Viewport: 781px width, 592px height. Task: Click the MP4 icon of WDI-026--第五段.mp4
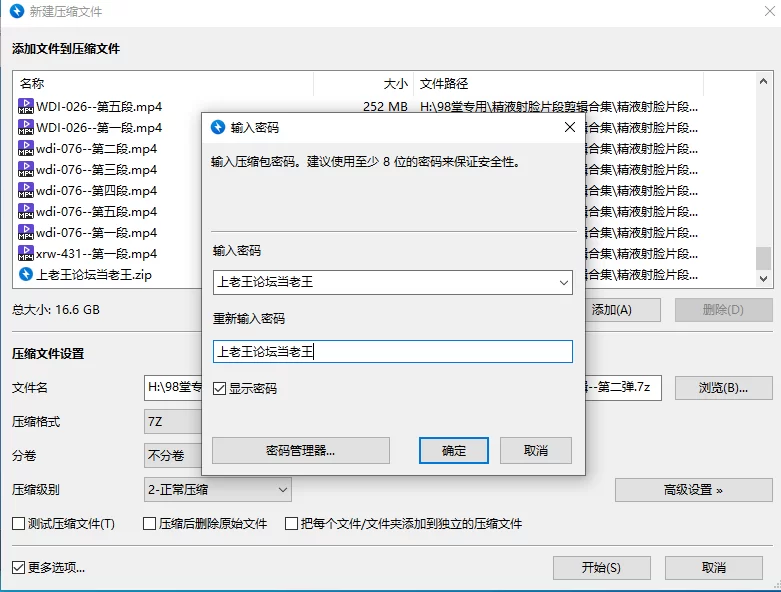(25, 106)
